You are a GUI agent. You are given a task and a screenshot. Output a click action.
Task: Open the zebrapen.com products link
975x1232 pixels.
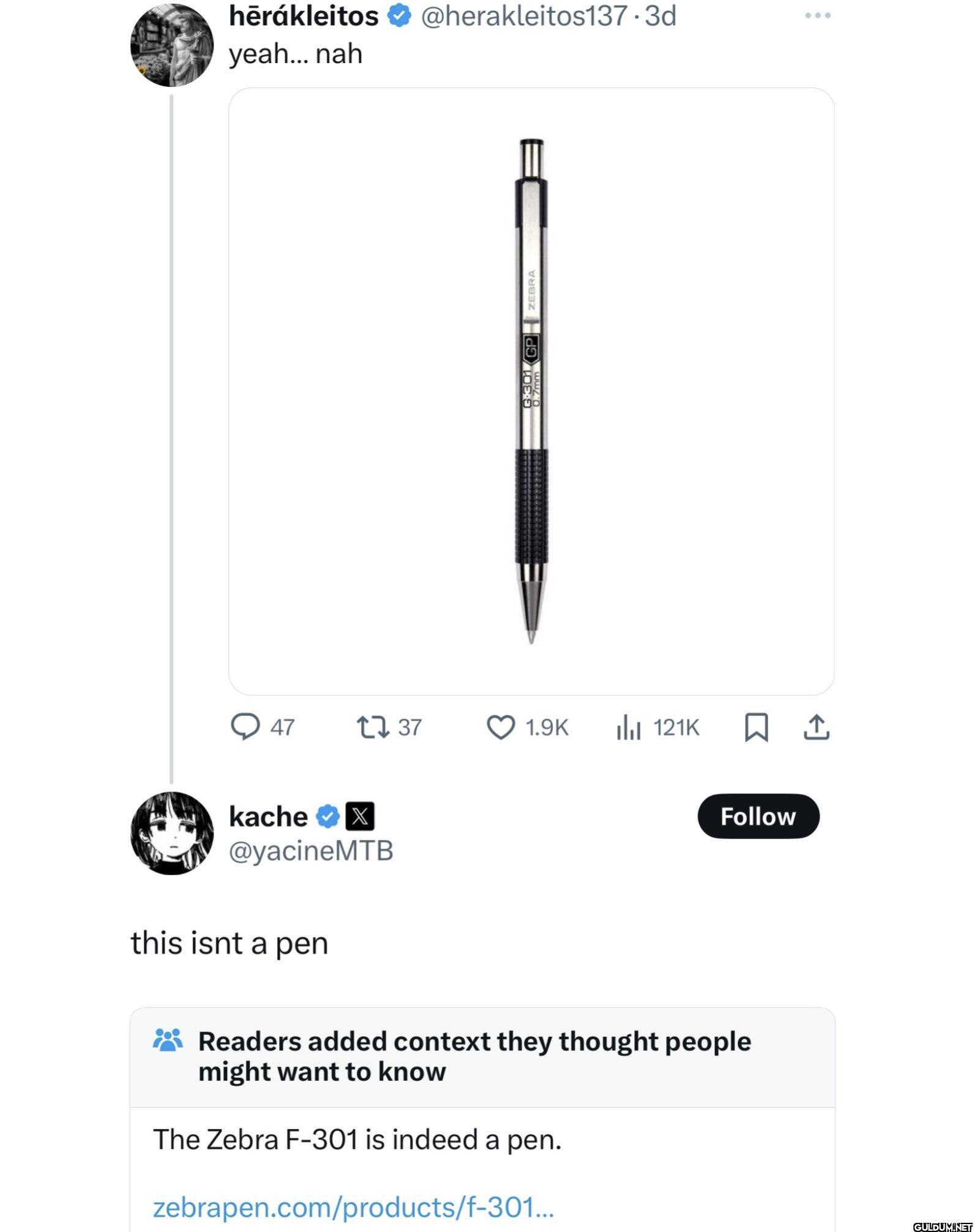tap(353, 1208)
